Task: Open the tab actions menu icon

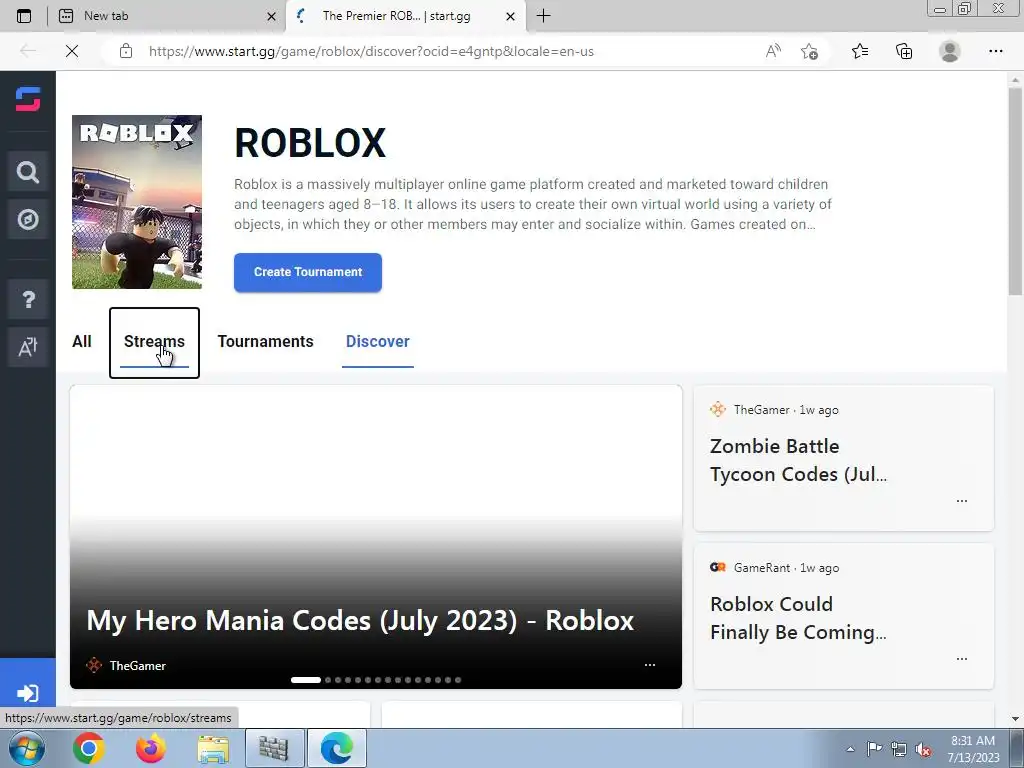Action: click(x=24, y=16)
